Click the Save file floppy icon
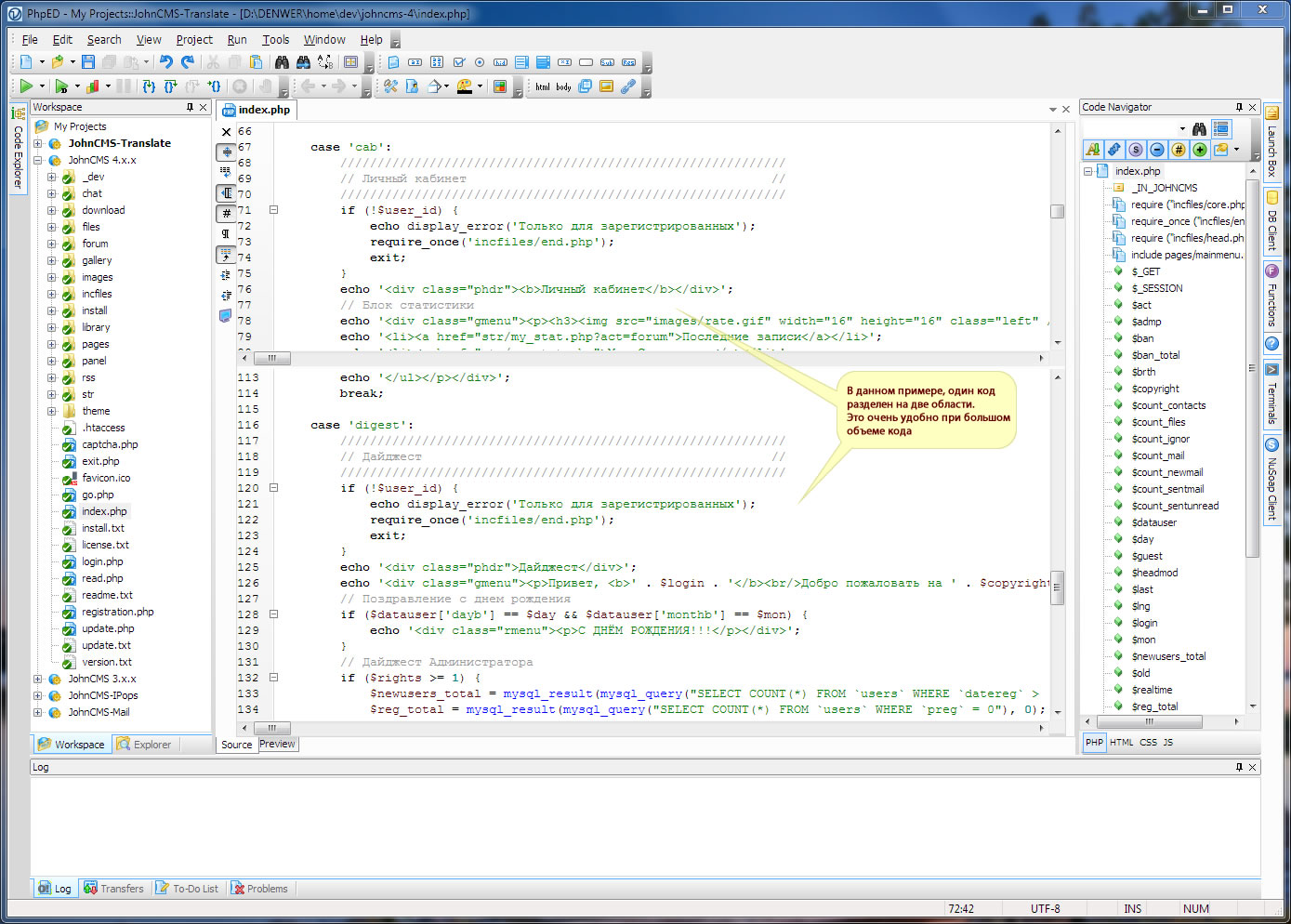 coord(87,62)
